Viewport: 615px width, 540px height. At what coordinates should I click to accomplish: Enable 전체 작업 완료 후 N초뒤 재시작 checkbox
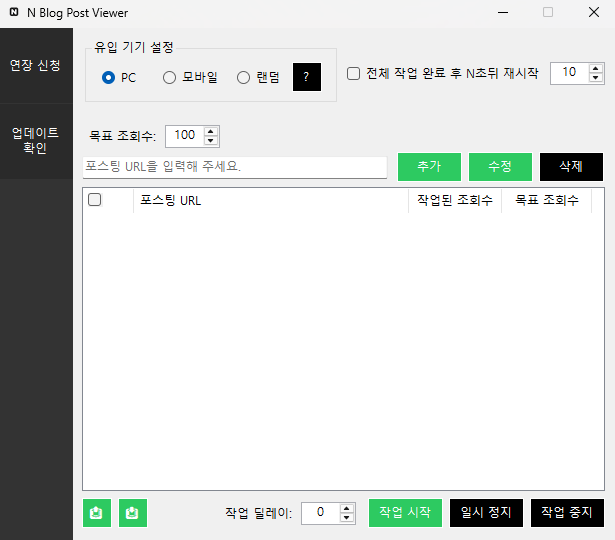tap(353, 73)
